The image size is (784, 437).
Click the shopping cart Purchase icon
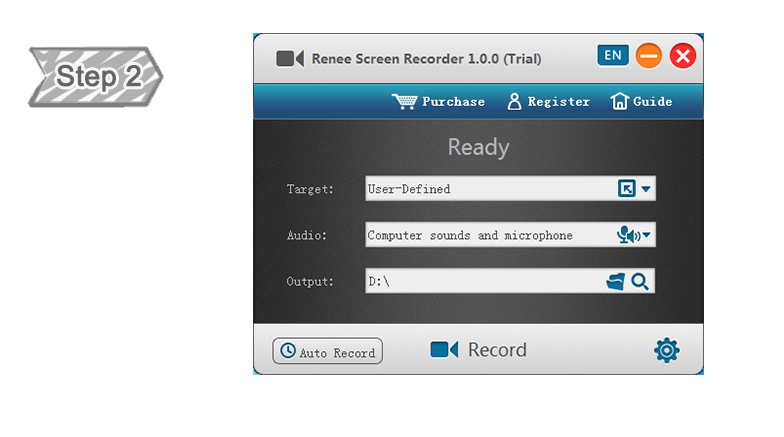click(404, 101)
